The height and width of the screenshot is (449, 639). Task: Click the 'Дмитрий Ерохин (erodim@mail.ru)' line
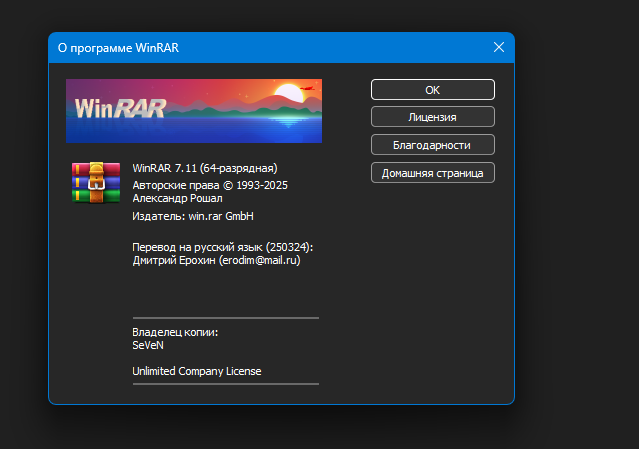click(x=216, y=260)
